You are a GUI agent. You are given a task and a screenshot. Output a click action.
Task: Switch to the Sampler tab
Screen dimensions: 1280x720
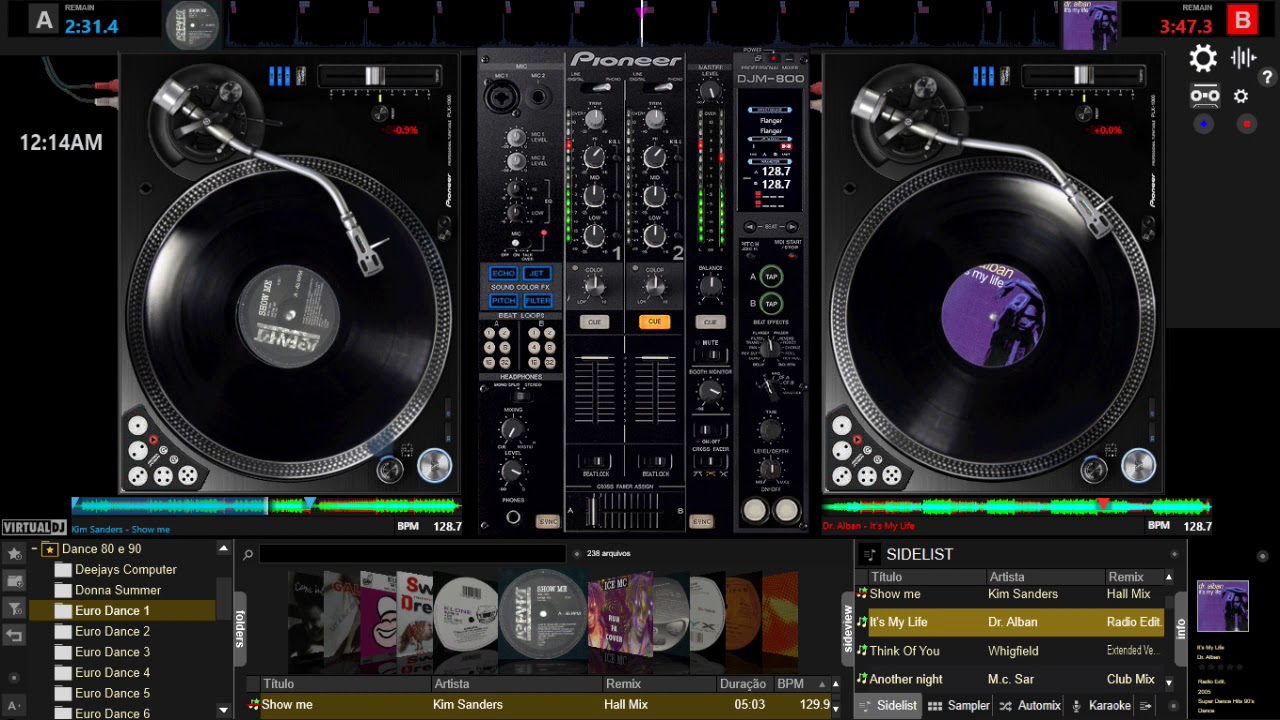(958, 706)
